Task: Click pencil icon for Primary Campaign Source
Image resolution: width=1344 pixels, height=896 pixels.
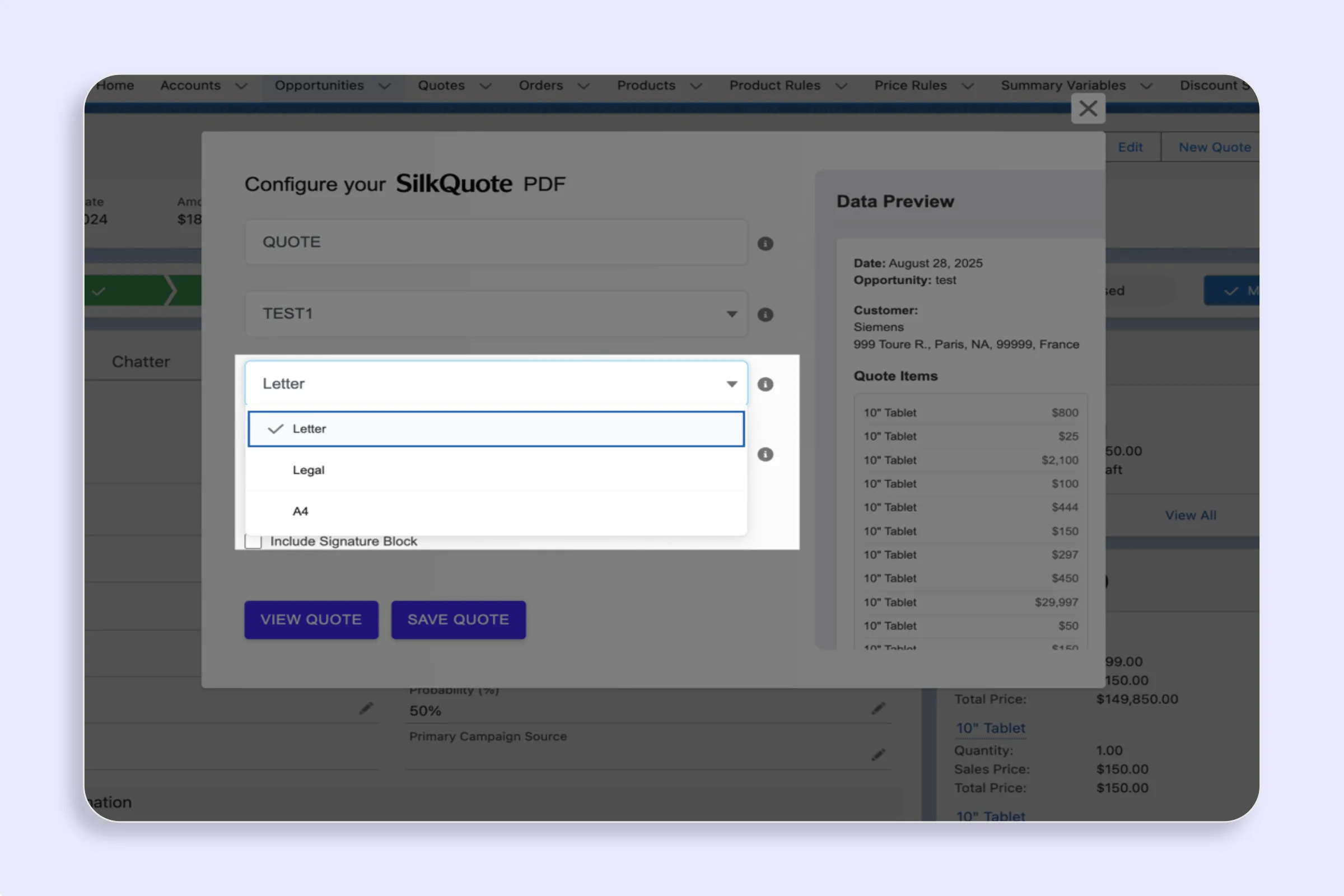Action: (x=878, y=755)
